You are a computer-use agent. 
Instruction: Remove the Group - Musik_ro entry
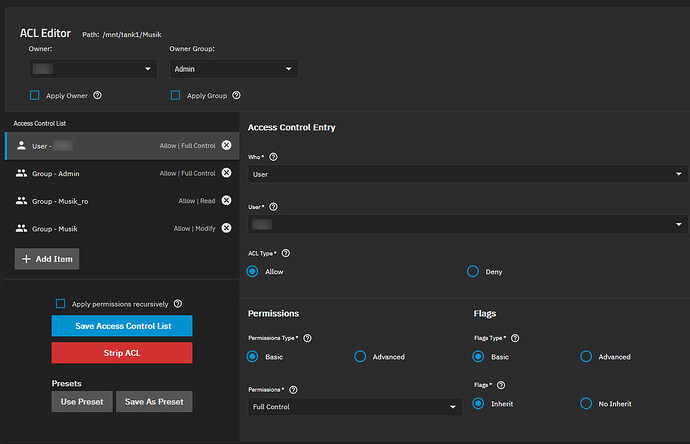coord(226,201)
